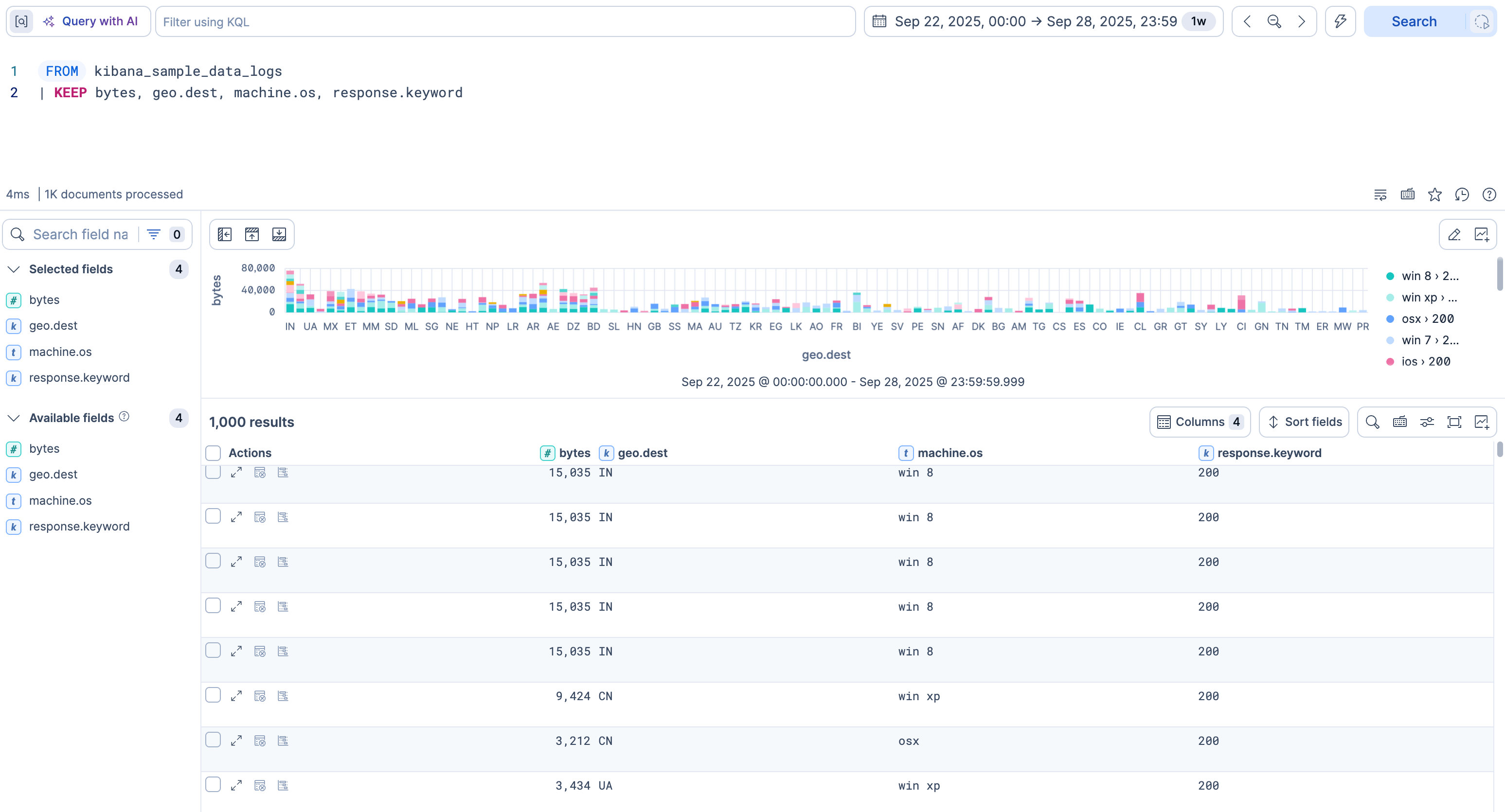1505x812 pixels.
Task: Open Query with AI
Action: point(90,21)
